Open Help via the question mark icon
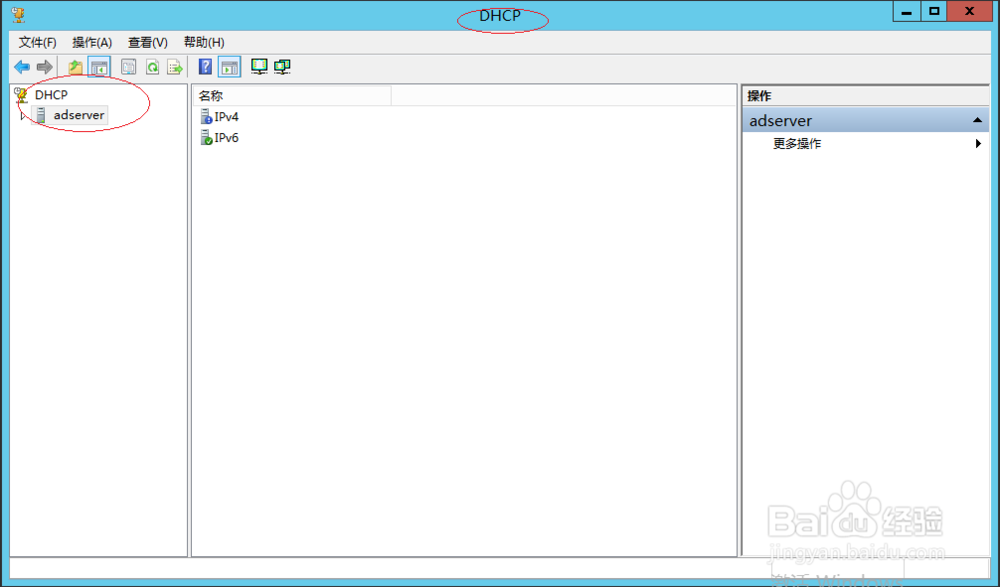Screen dimensions: 1000x587 coord(205,66)
